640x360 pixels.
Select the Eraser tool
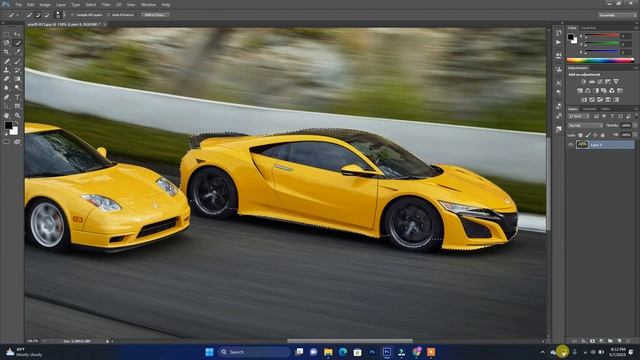(x=7, y=79)
